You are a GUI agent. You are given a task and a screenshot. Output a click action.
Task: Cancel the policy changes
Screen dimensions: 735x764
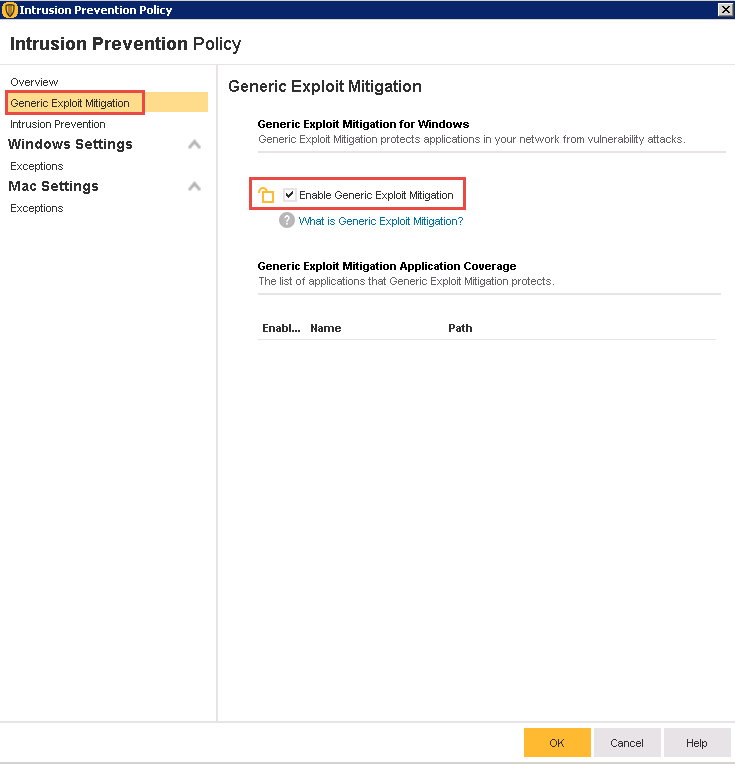coord(627,743)
